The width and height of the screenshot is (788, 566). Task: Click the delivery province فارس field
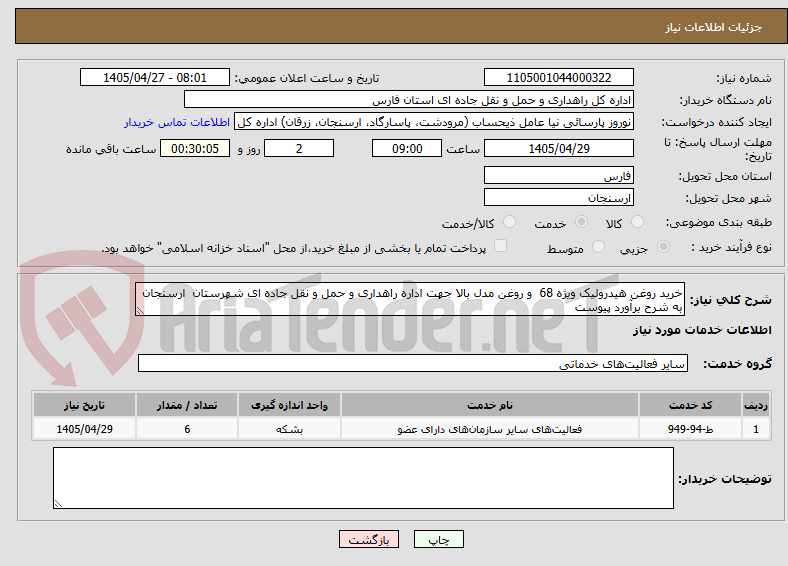point(559,175)
